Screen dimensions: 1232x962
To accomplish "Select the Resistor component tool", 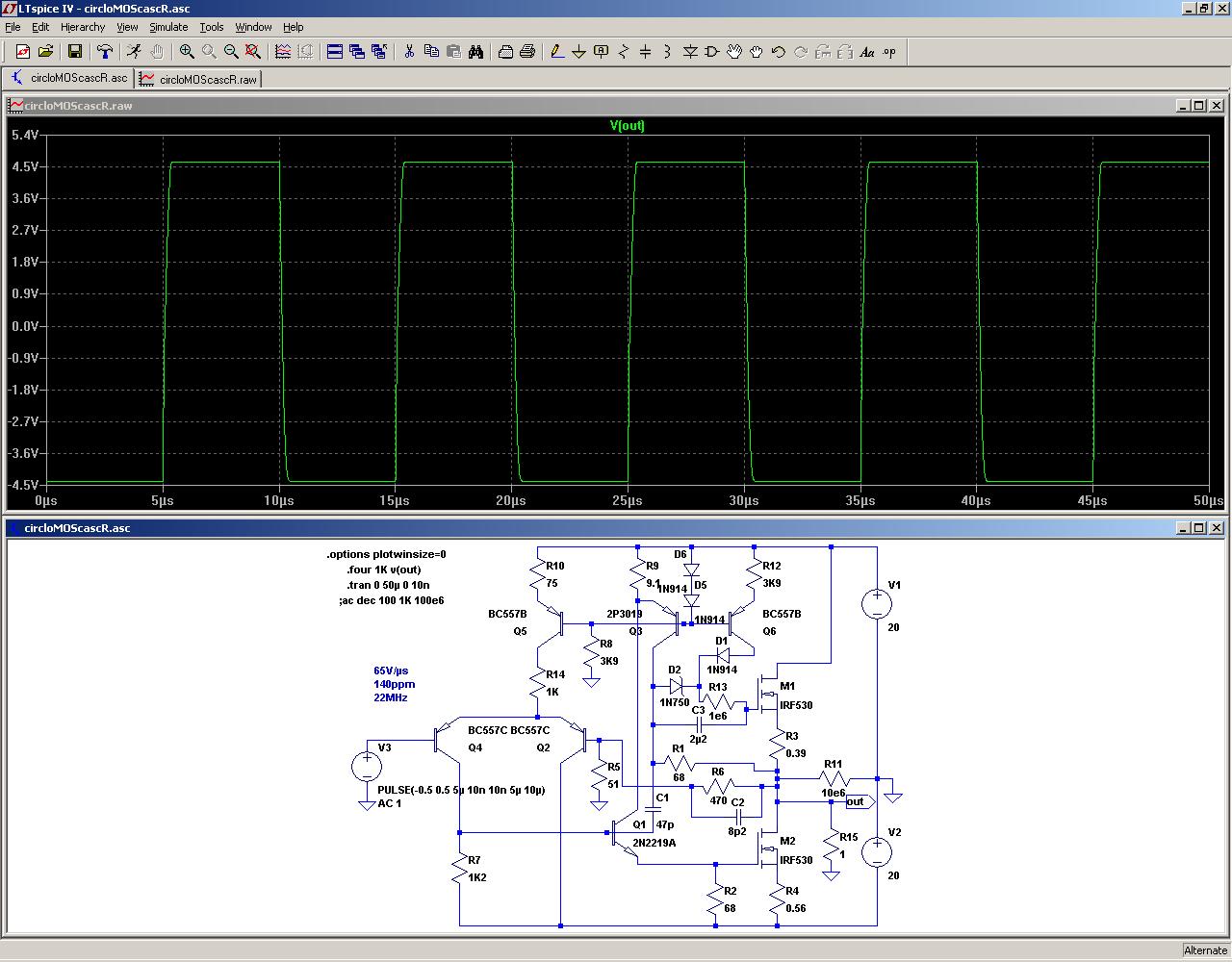I will click(624, 52).
